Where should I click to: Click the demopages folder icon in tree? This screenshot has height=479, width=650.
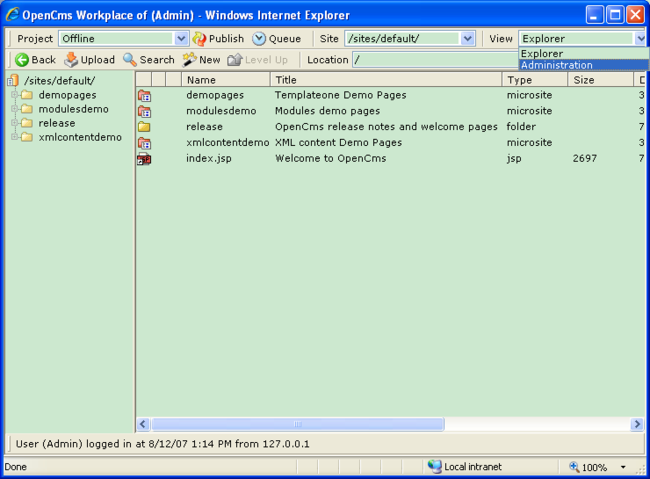coord(27,95)
